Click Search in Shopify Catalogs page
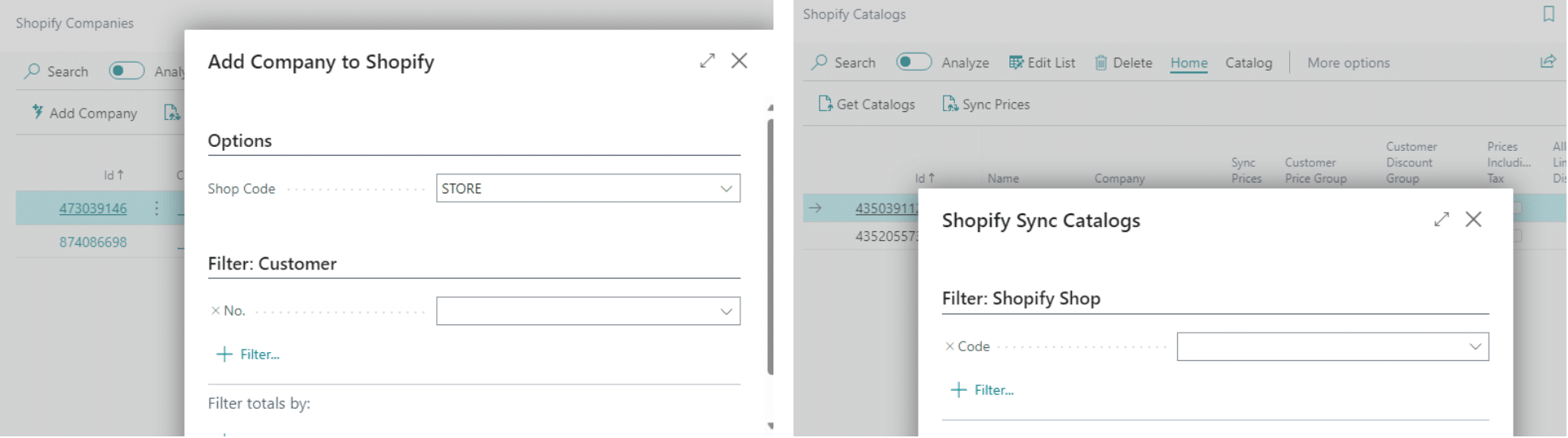 pos(844,62)
